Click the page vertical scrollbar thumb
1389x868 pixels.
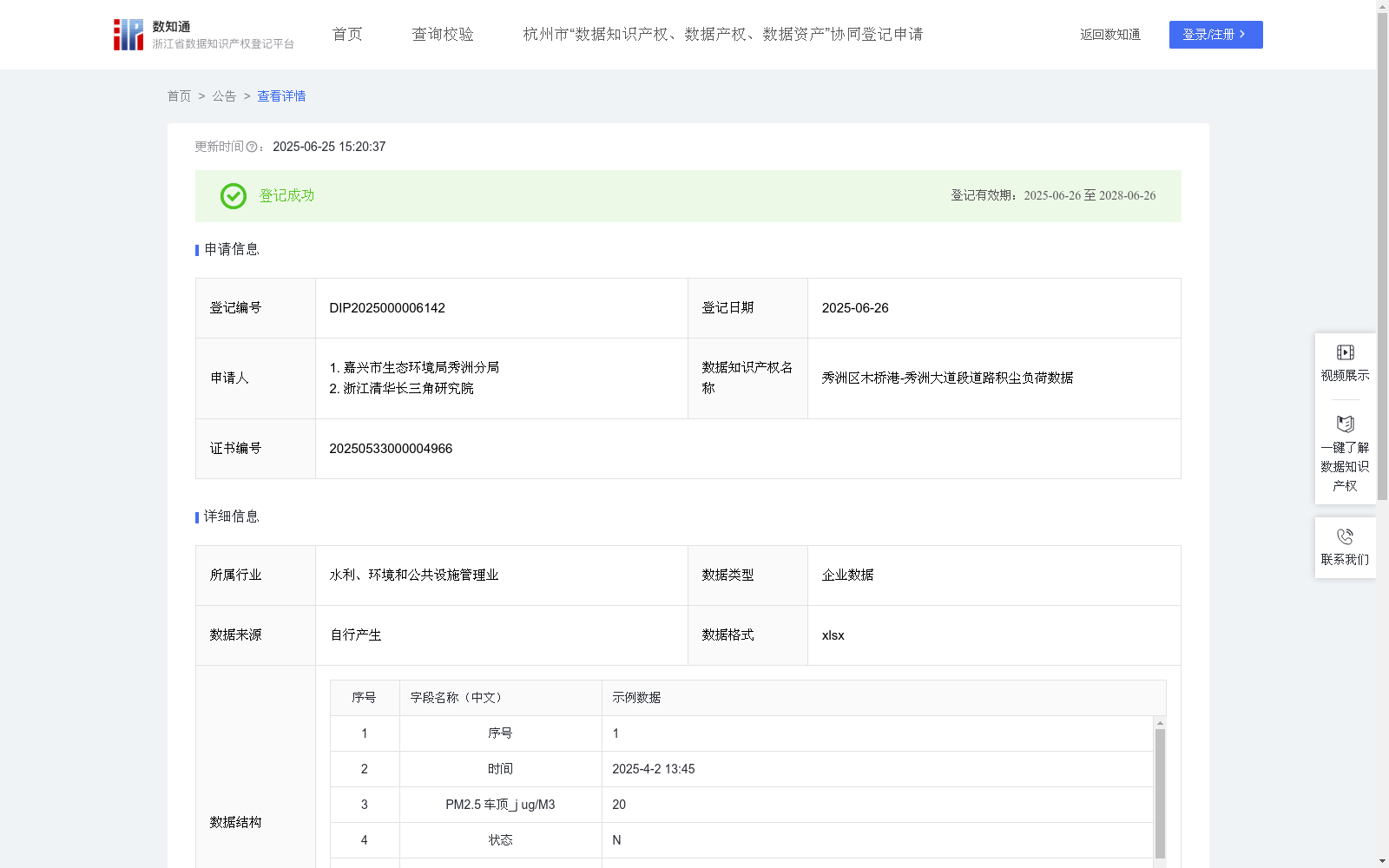pos(1382,256)
